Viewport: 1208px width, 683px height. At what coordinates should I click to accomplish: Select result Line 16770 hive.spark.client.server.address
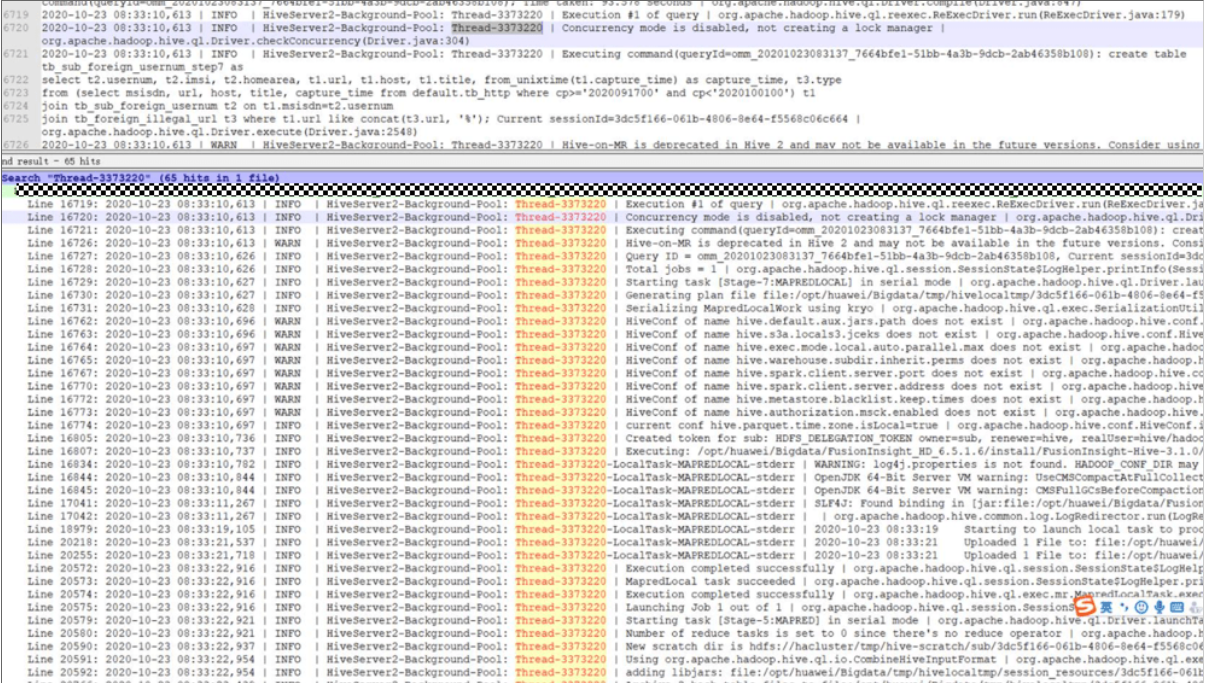604,386
